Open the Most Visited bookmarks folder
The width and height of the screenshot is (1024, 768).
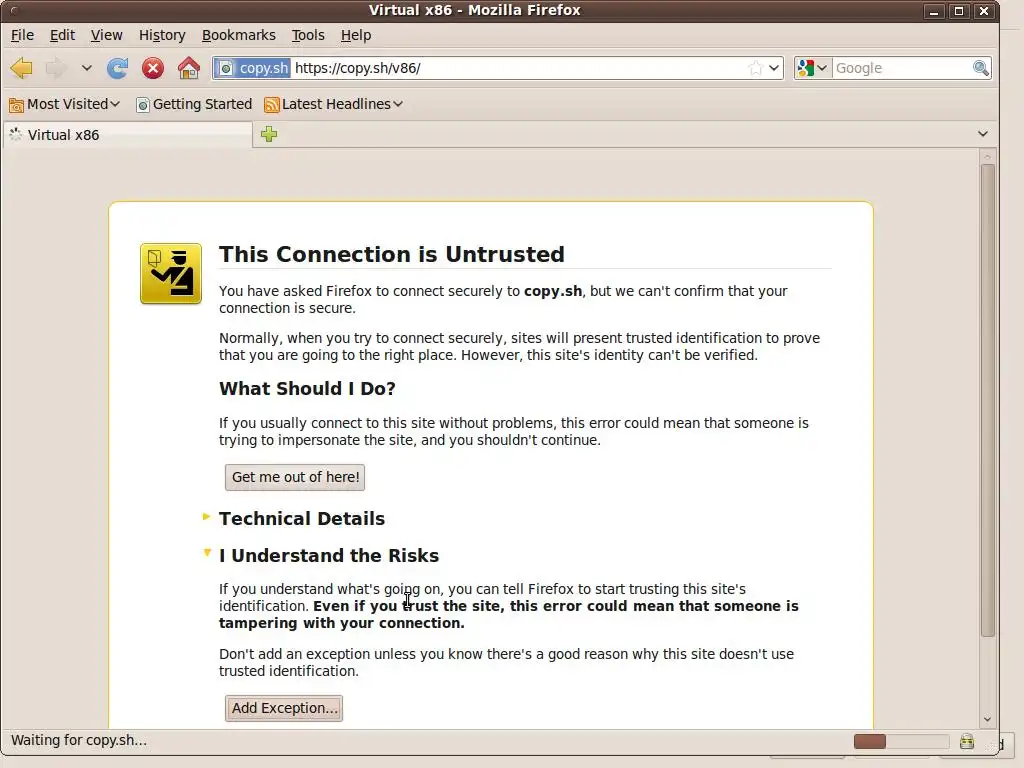click(64, 104)
